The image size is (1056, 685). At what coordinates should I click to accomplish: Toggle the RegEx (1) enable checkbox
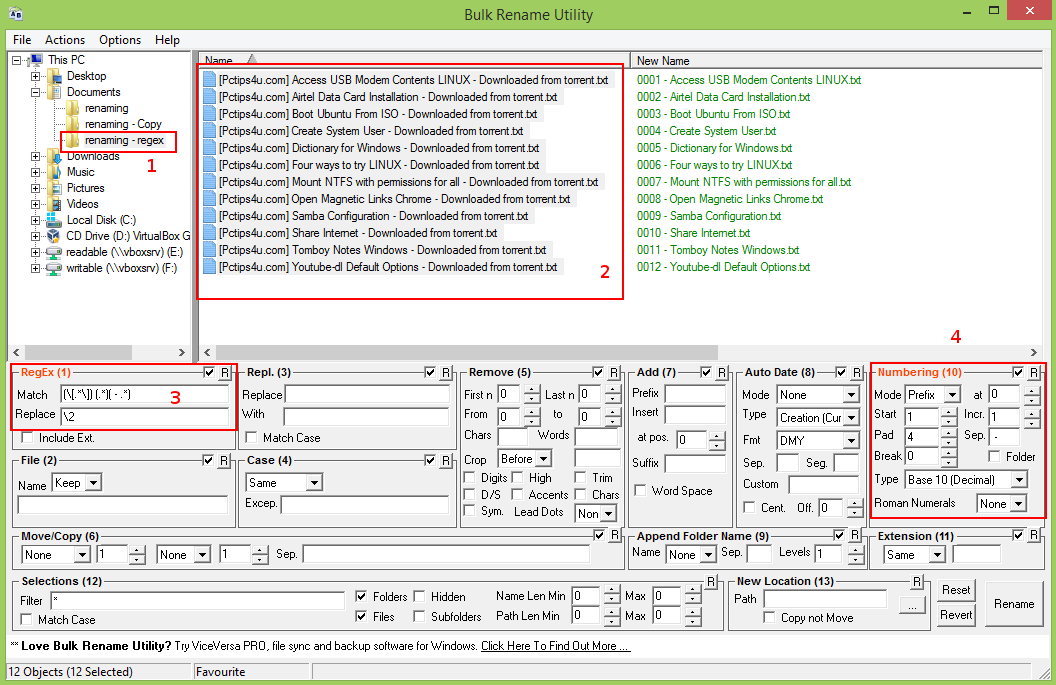(209, 372)
